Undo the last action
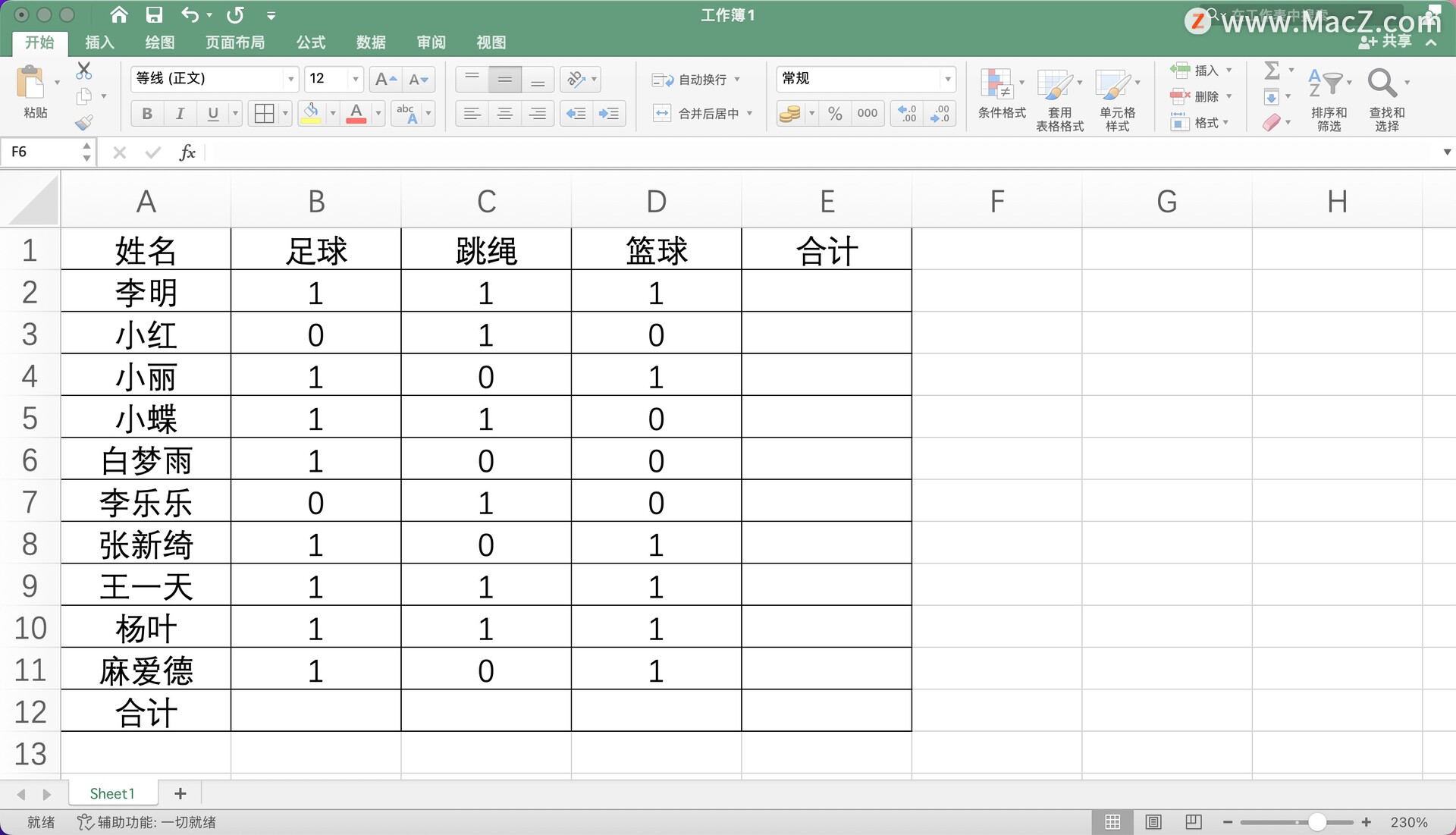Screen dimensions: 1456x835 point(190,14)
